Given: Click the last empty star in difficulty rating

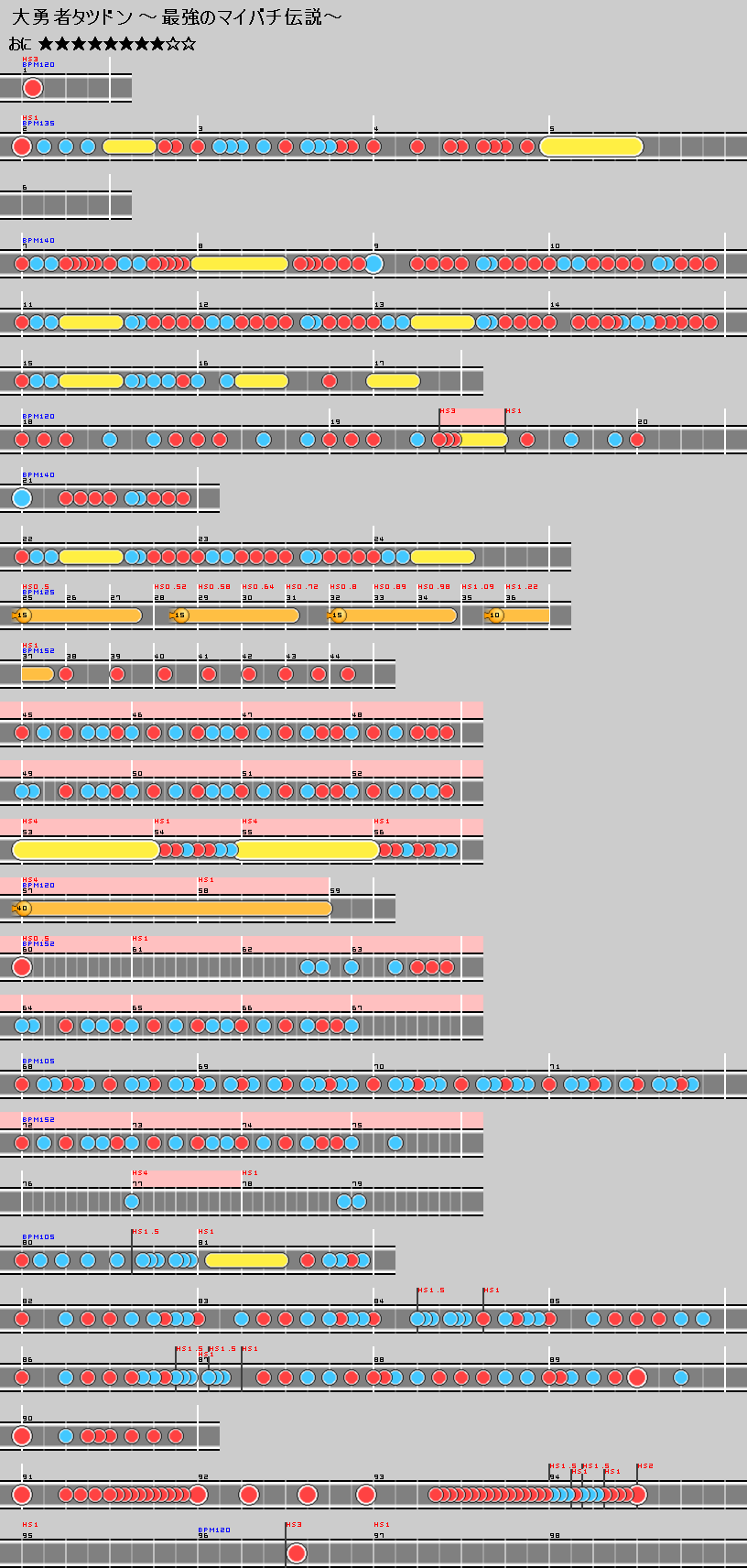Looking at the screenshot, I should 189,44.
